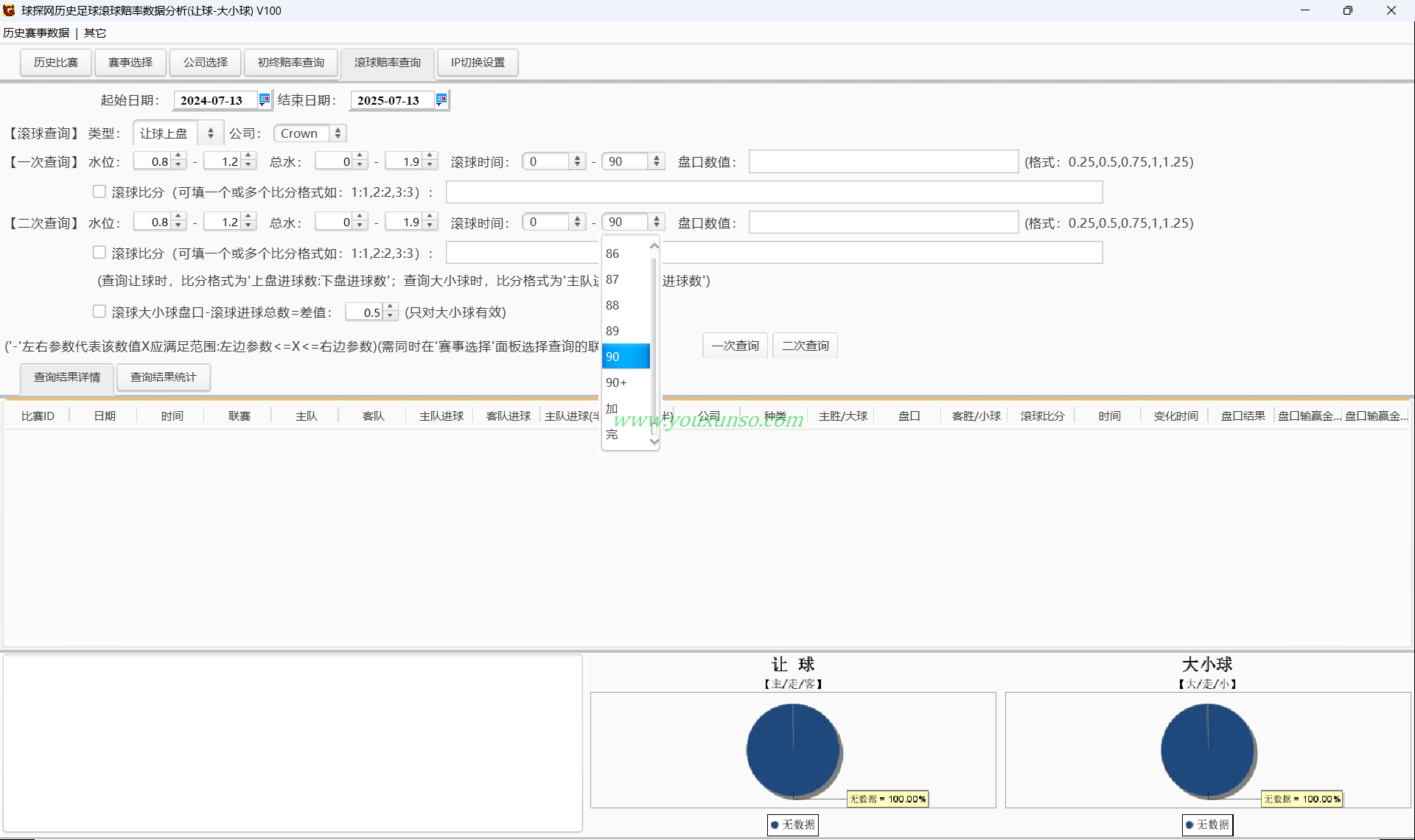1415x840 pixels.
Task: Select 88 in the open dropdown list
Action: coord(626,305)
